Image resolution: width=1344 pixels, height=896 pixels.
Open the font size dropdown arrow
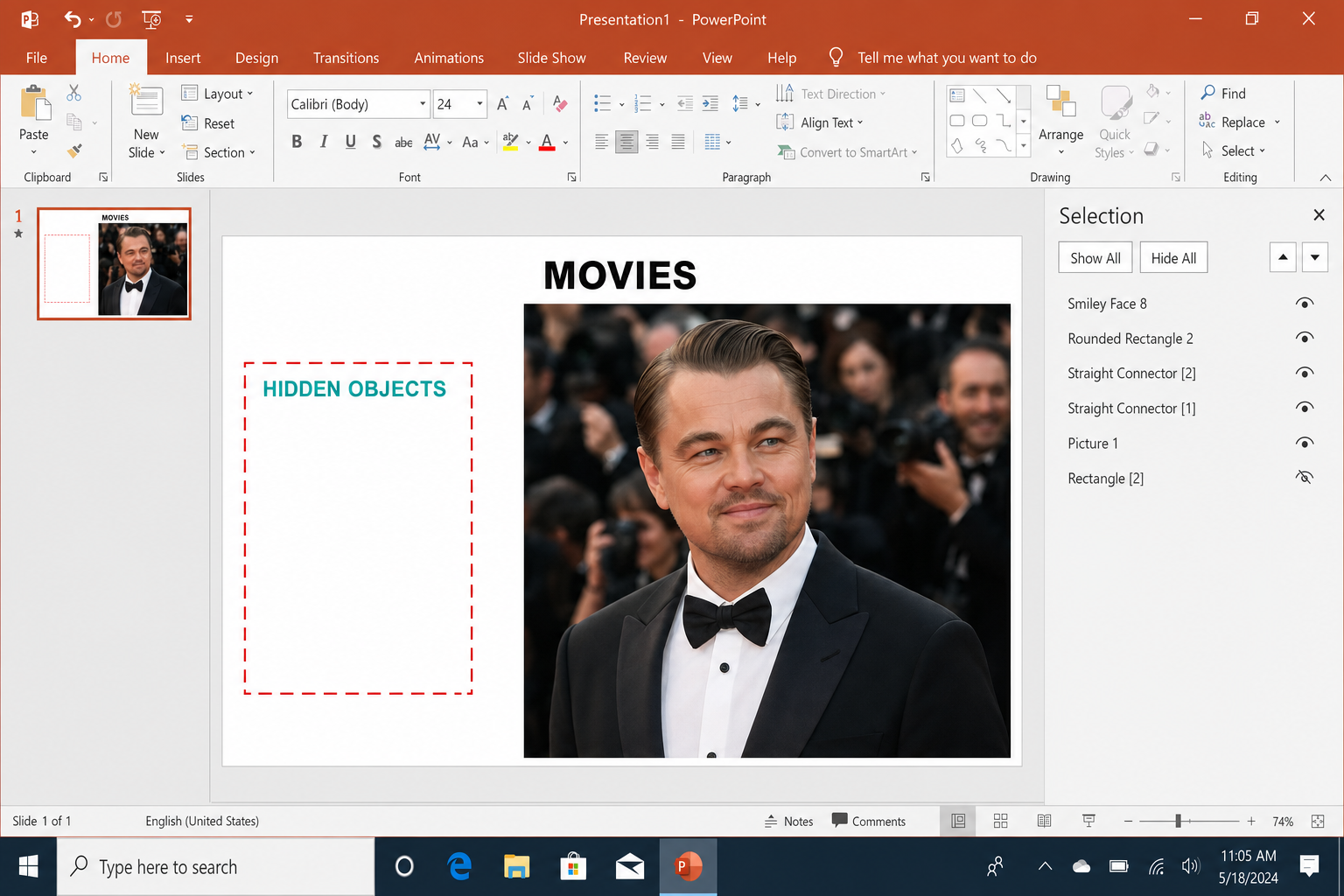(479, 104)
